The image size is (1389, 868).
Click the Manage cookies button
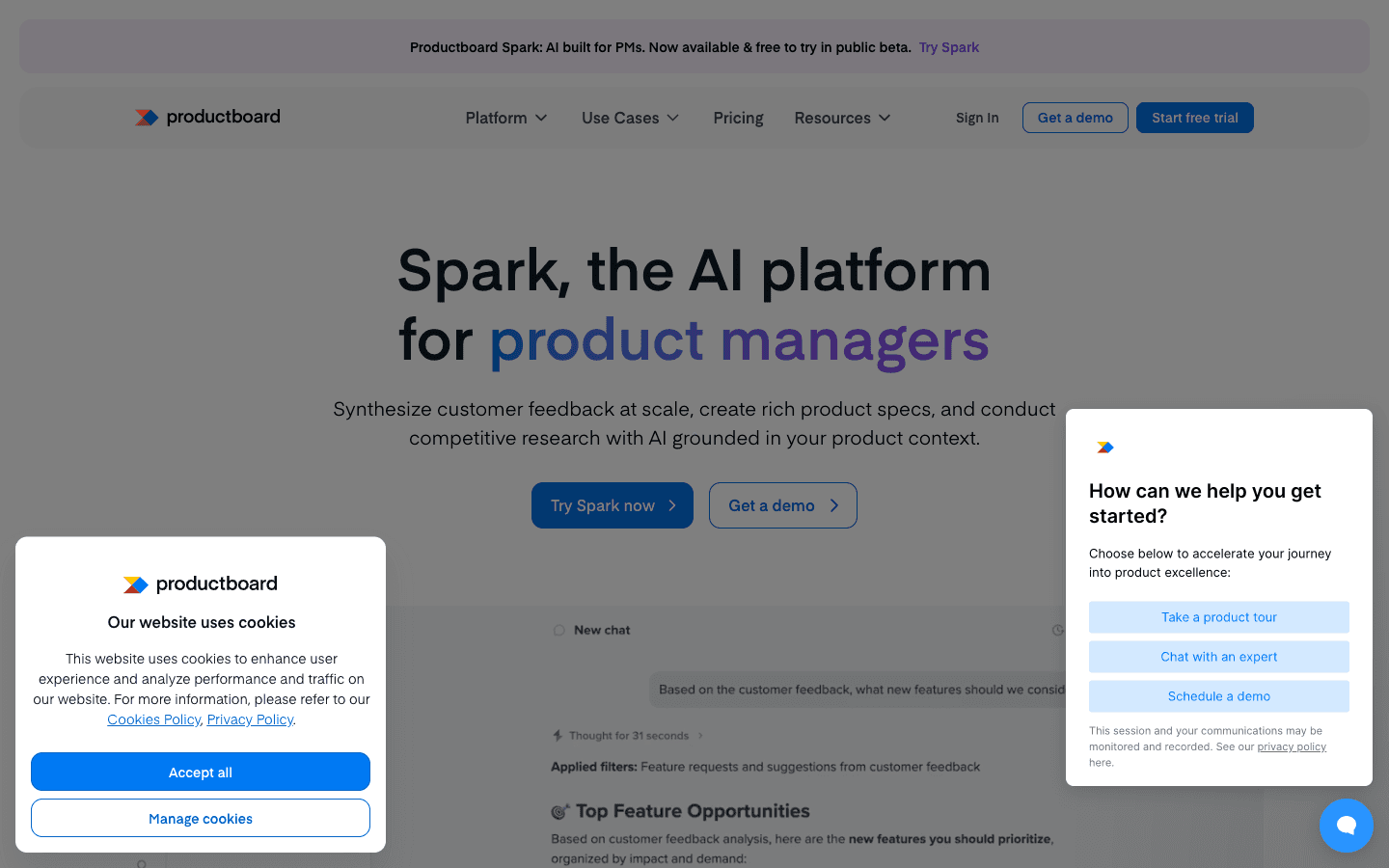(200, 817)
